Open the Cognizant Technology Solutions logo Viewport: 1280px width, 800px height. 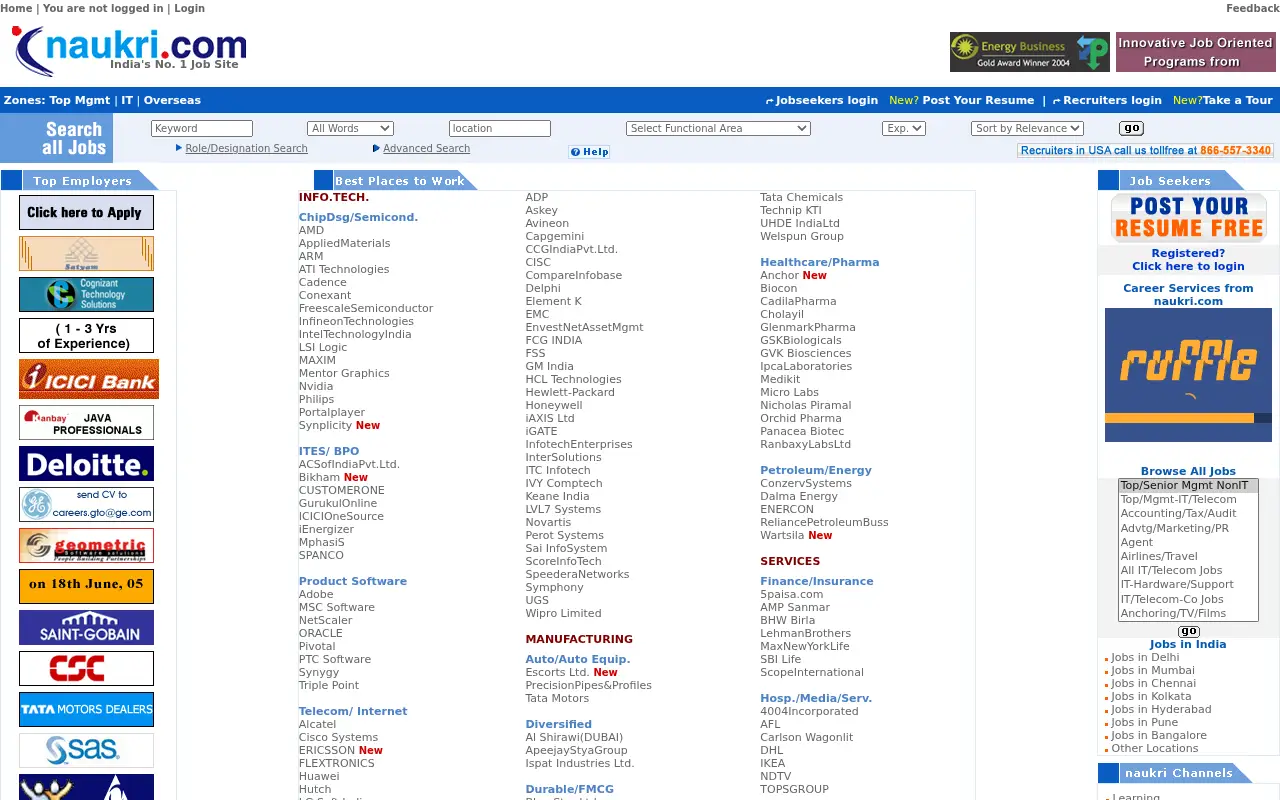86,295
